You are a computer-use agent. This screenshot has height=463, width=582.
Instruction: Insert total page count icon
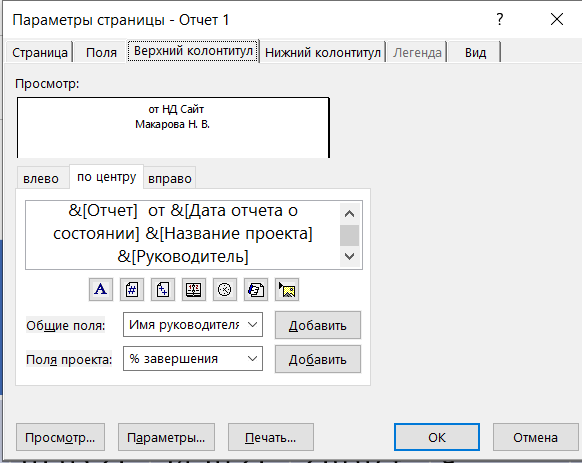pos(163,289)
